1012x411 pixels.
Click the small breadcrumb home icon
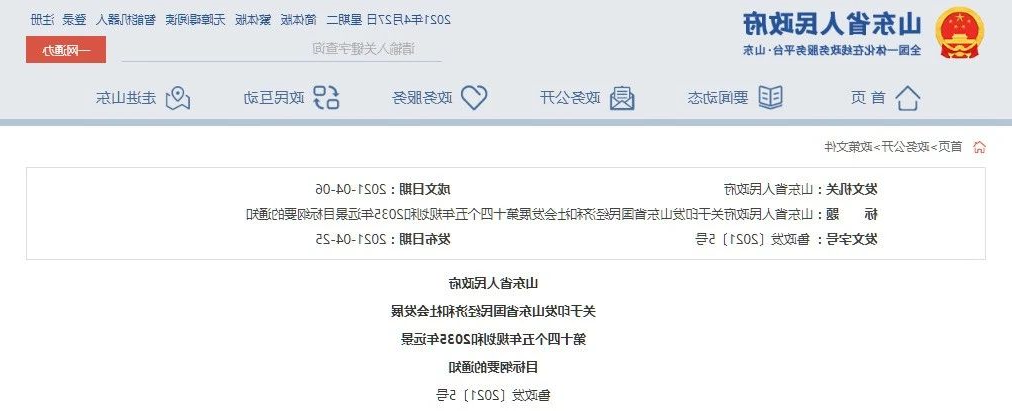[x=979, y=147]
